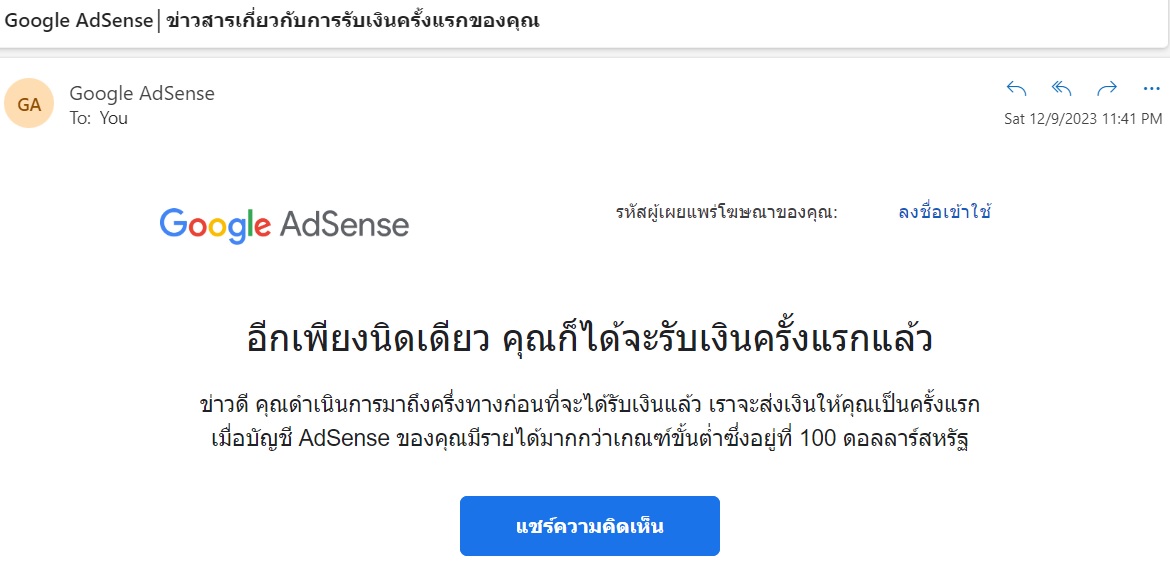Click the รหัสผู้เผยแพร่โฆษณาของคุณ label
This screenshot has height=572, width=1170.
[726, 212]
